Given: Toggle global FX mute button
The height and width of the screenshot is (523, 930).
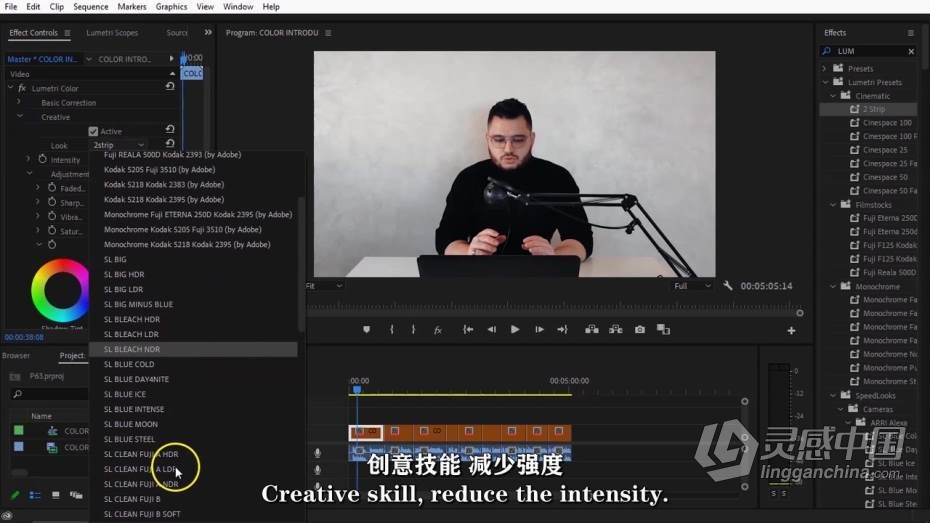Looking at the screenshot, I should 438,330.
